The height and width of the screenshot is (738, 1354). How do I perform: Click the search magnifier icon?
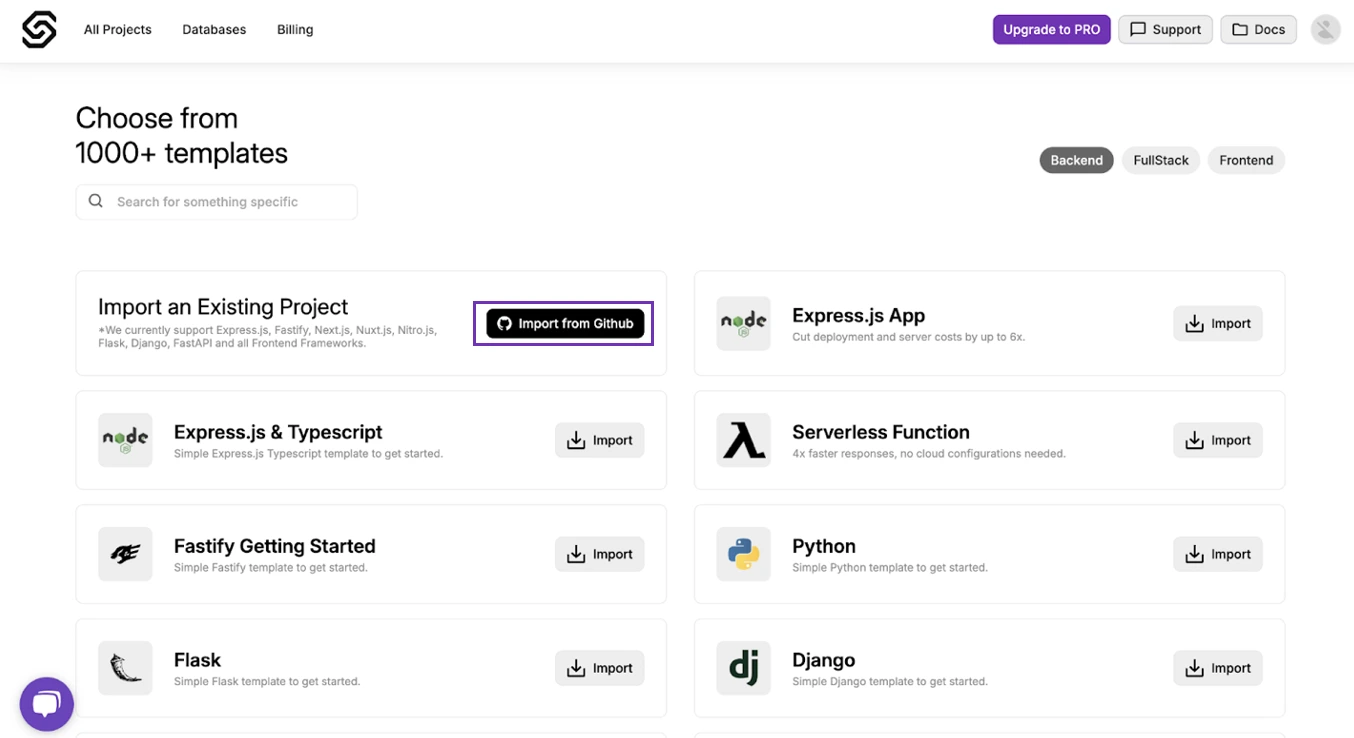96,201
